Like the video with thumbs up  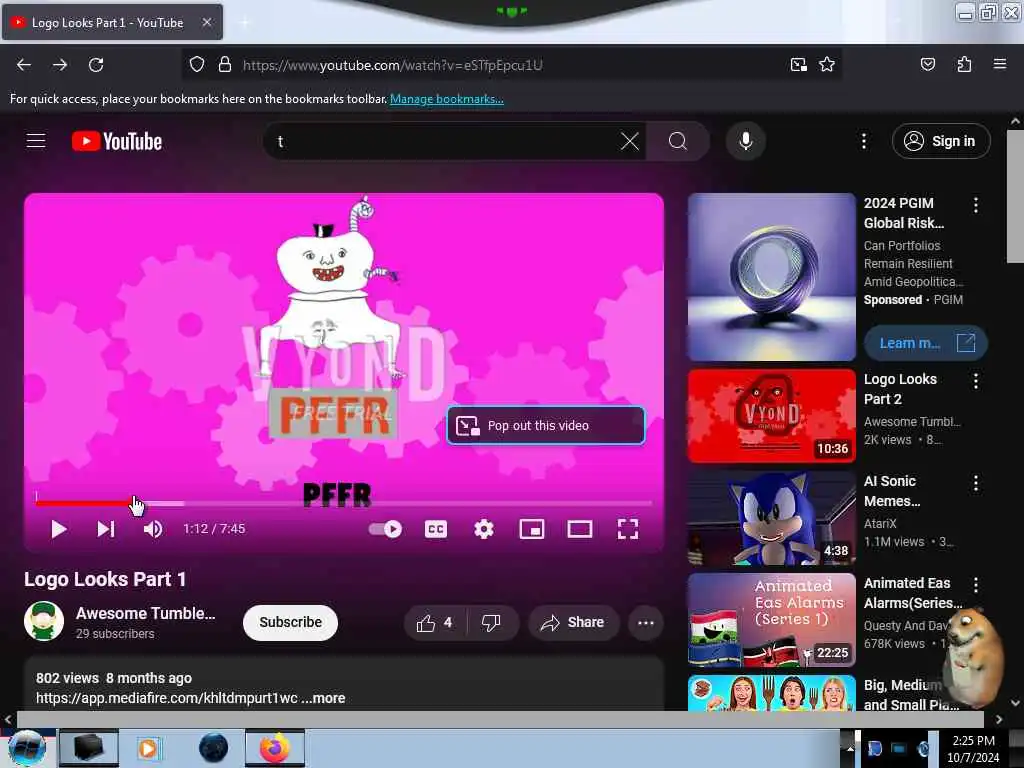pos(435,623)
